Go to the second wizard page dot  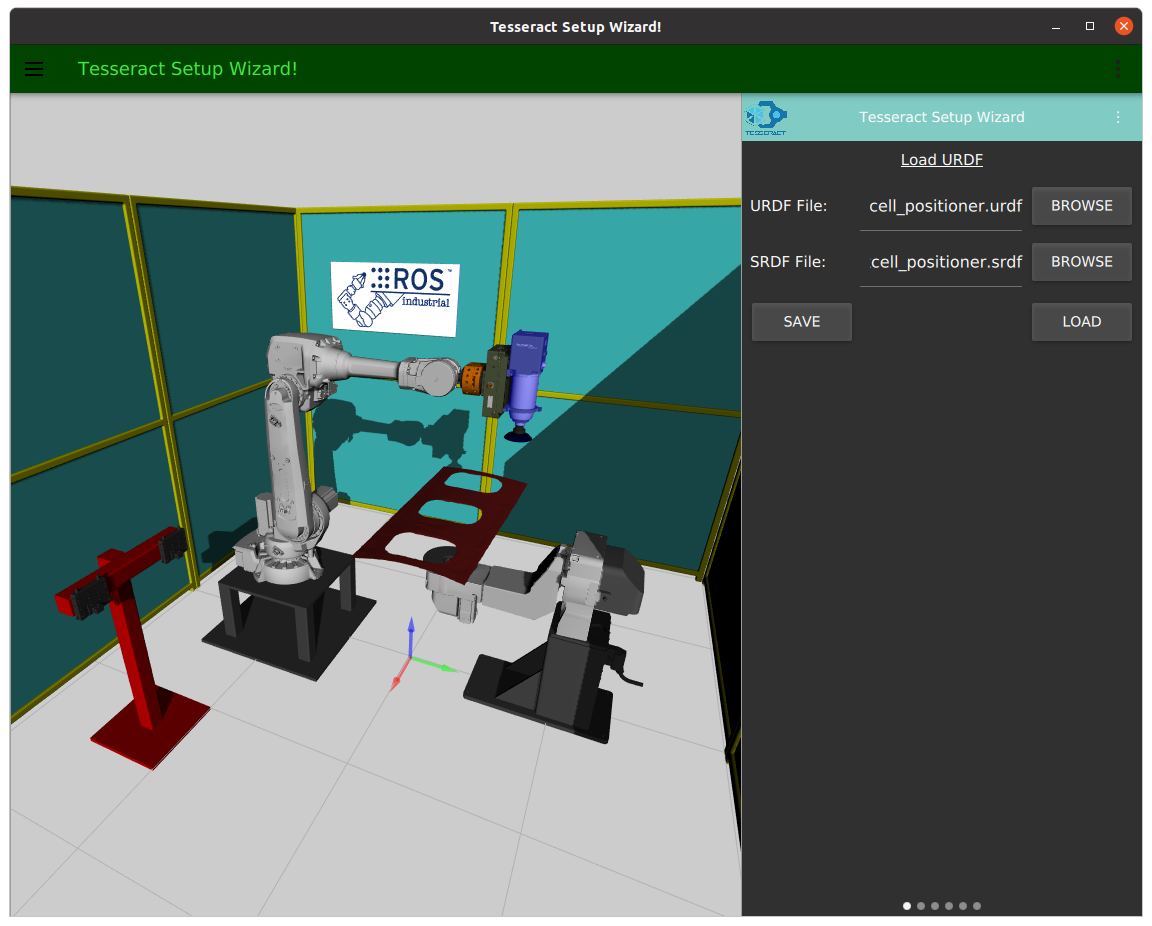[921, 906]
